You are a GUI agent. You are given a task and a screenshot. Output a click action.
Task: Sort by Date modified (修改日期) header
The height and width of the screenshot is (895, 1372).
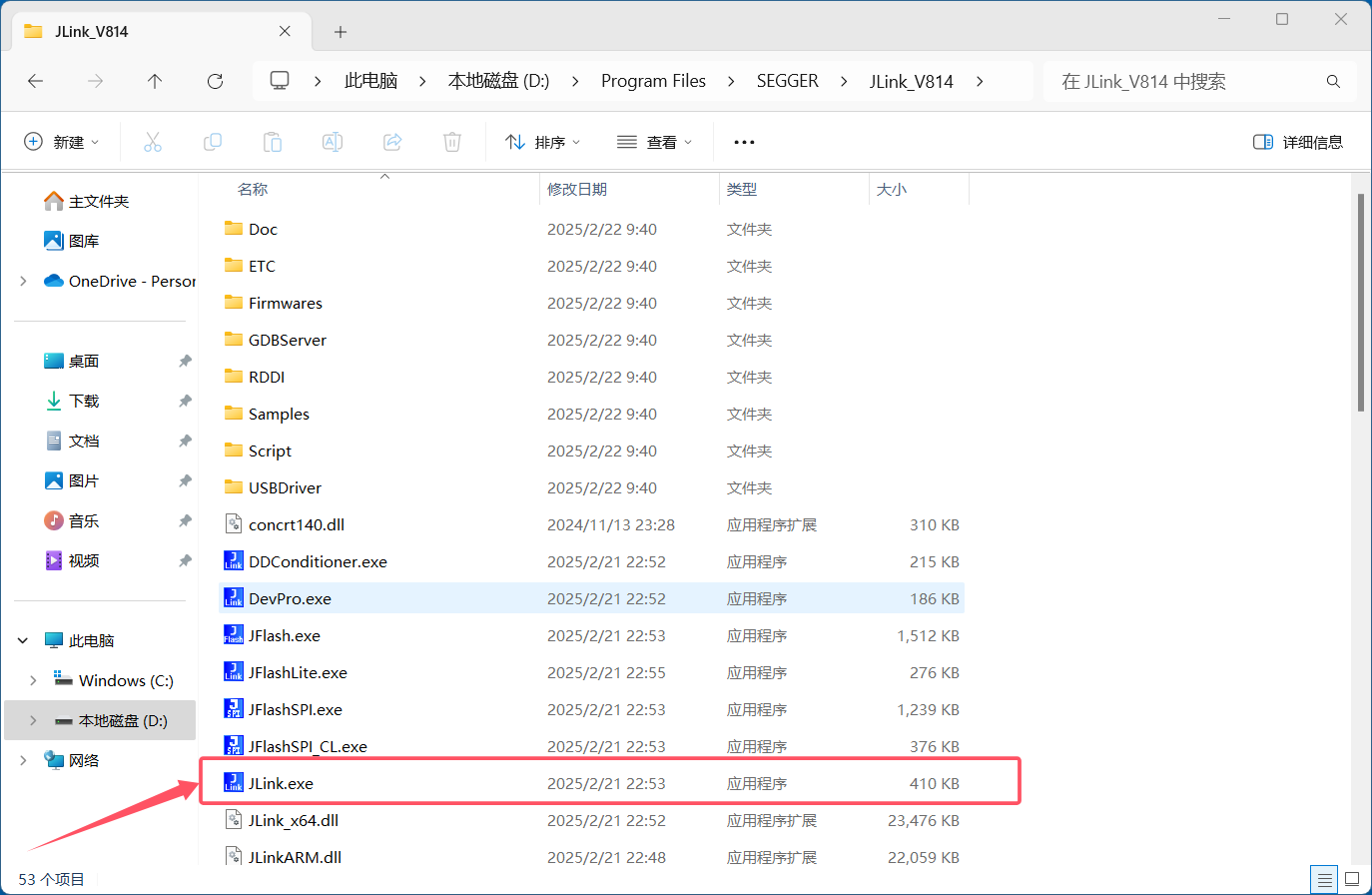577,189
